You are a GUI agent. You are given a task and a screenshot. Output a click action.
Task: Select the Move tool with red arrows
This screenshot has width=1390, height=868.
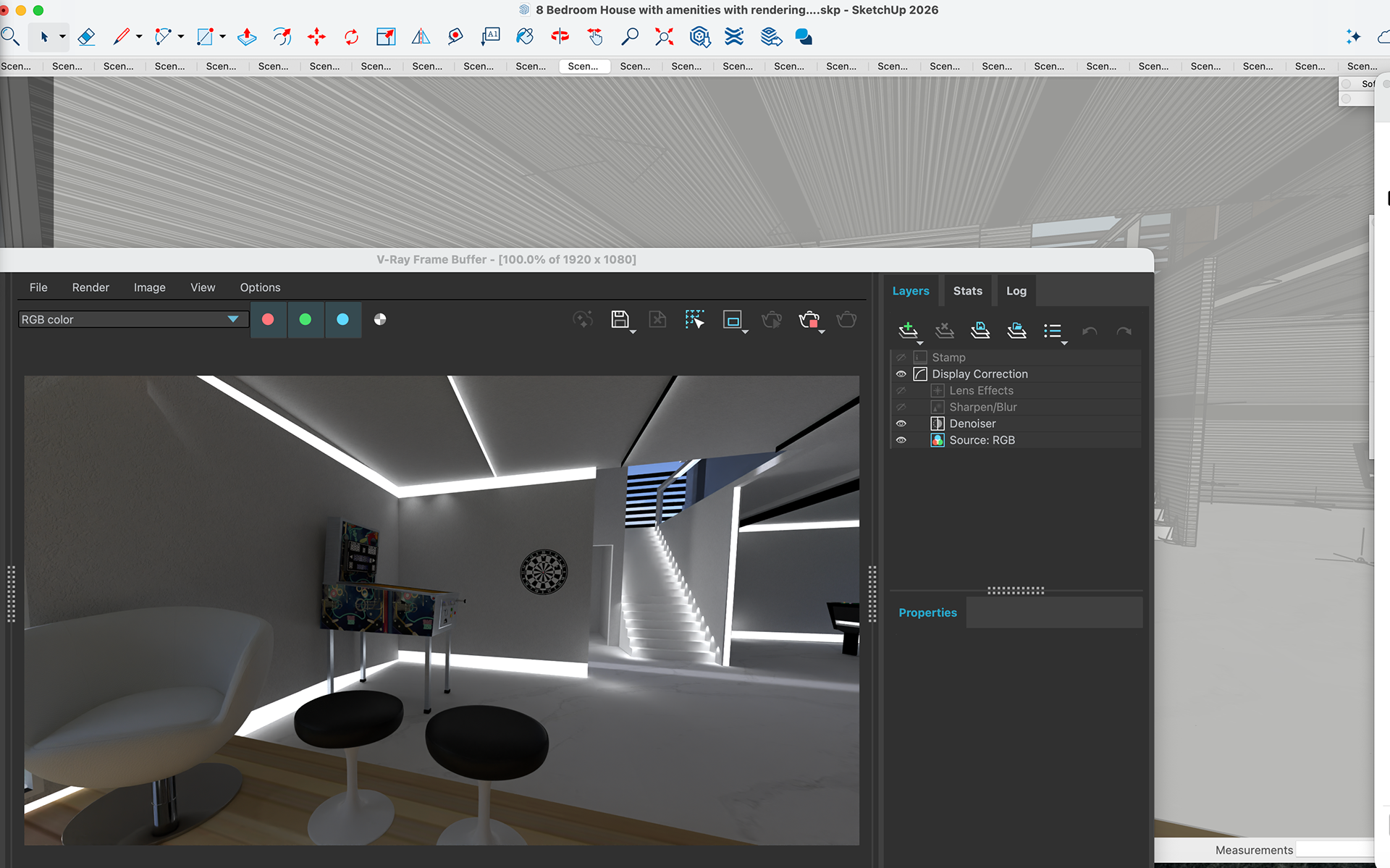[x=316, y=36]
